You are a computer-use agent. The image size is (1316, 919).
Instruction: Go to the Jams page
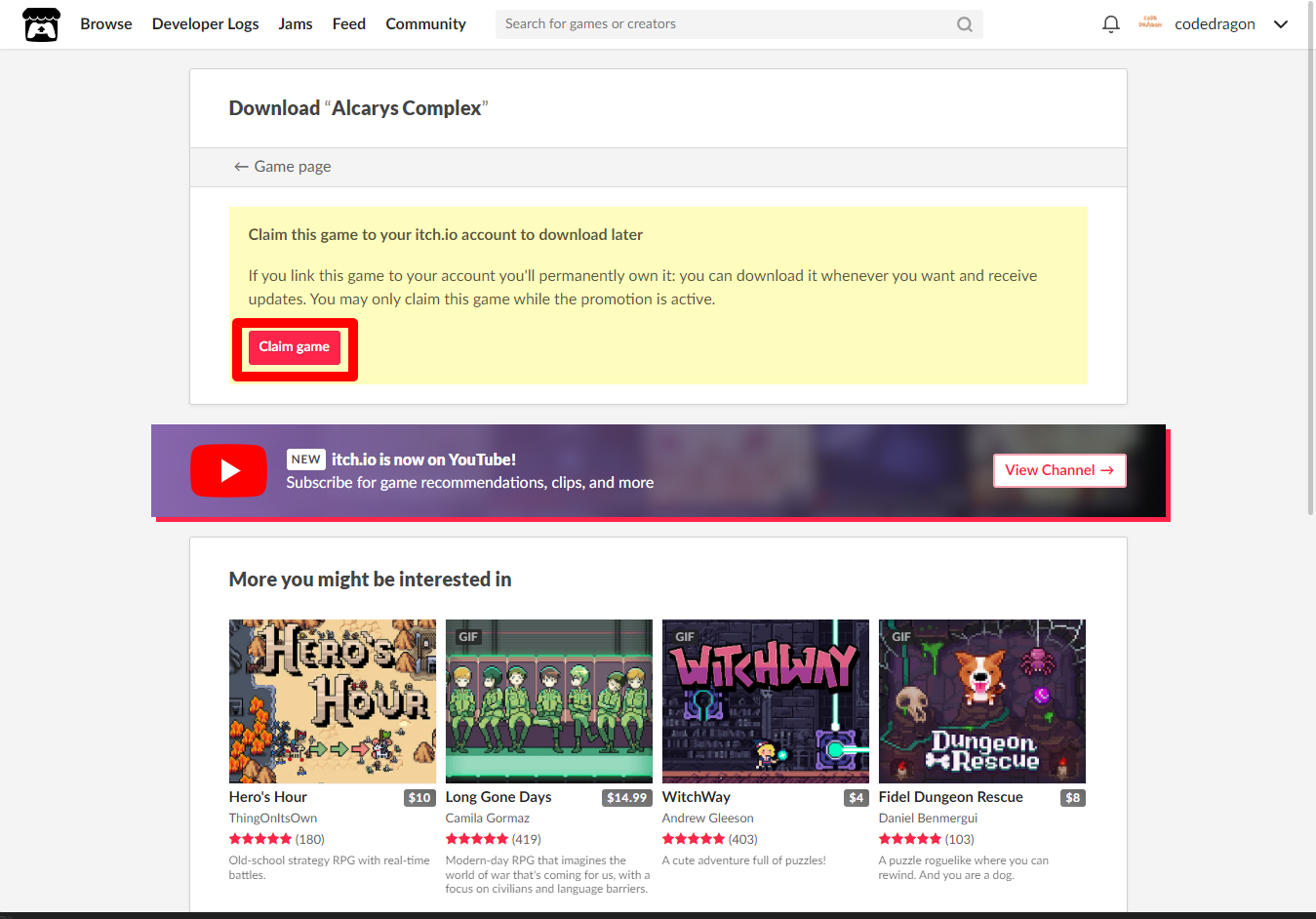click(x=296, y=24)
